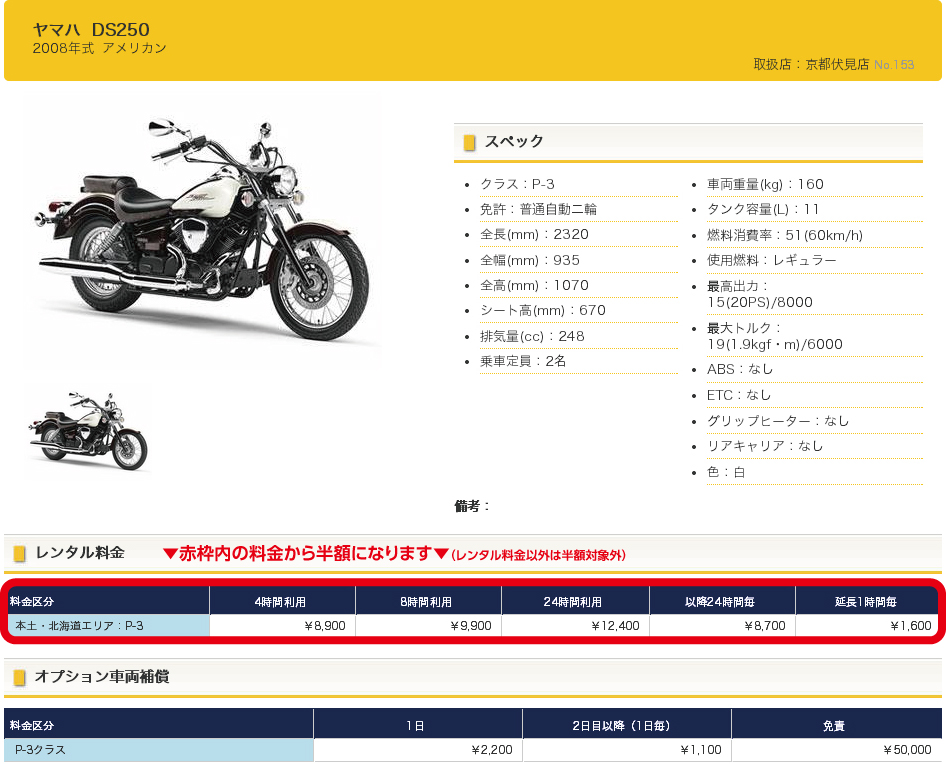This screenshot has width=946, height=764.
Task: Click the ヤマハ DS250 title heading
Action: 91,30
